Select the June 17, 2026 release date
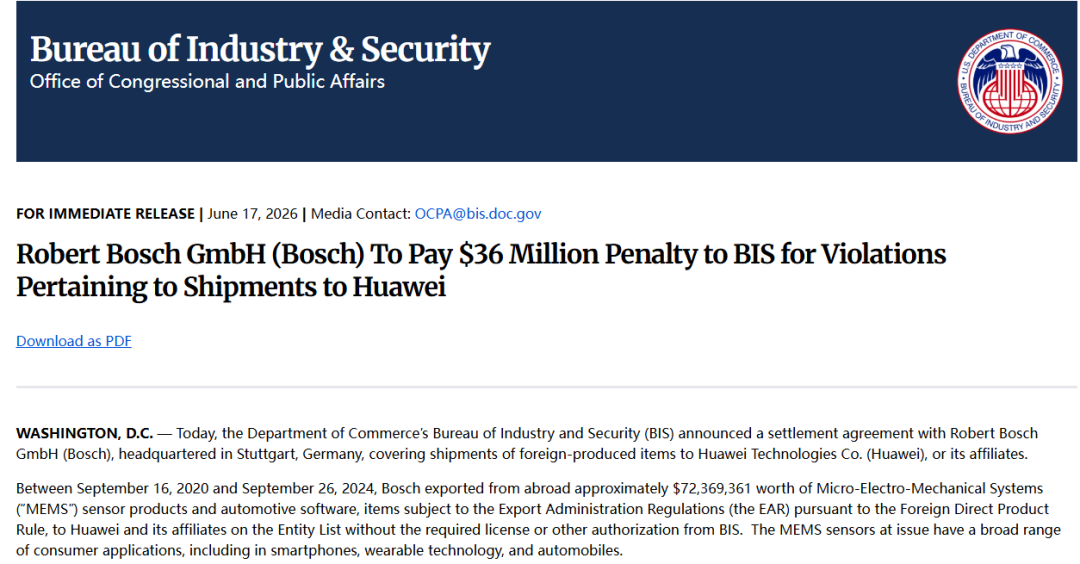The image size is (1080, 564). point(252,213)
